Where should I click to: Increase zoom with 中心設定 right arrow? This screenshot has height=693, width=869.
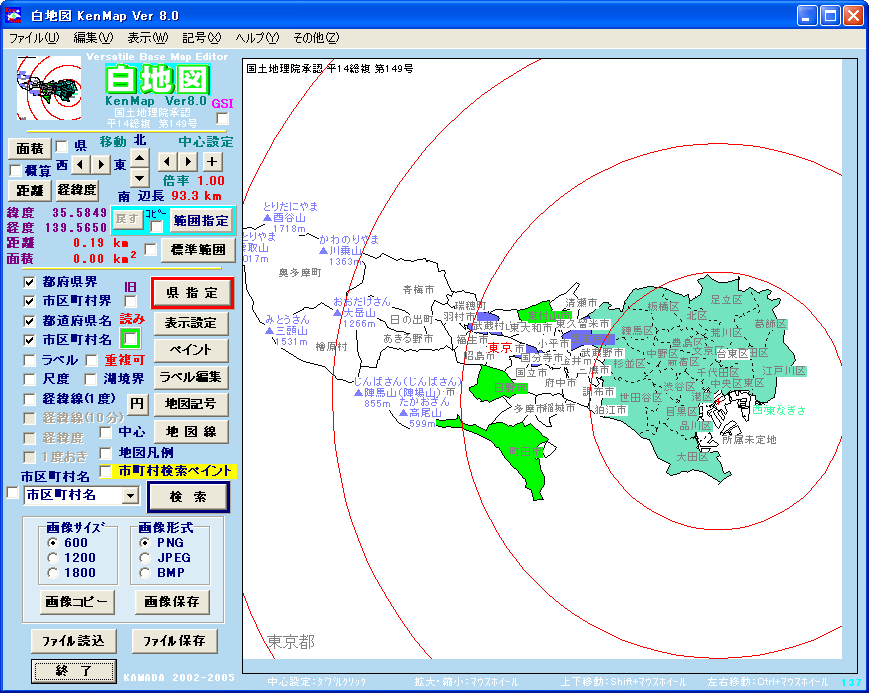pyautogui.click(x=188, y=162)
